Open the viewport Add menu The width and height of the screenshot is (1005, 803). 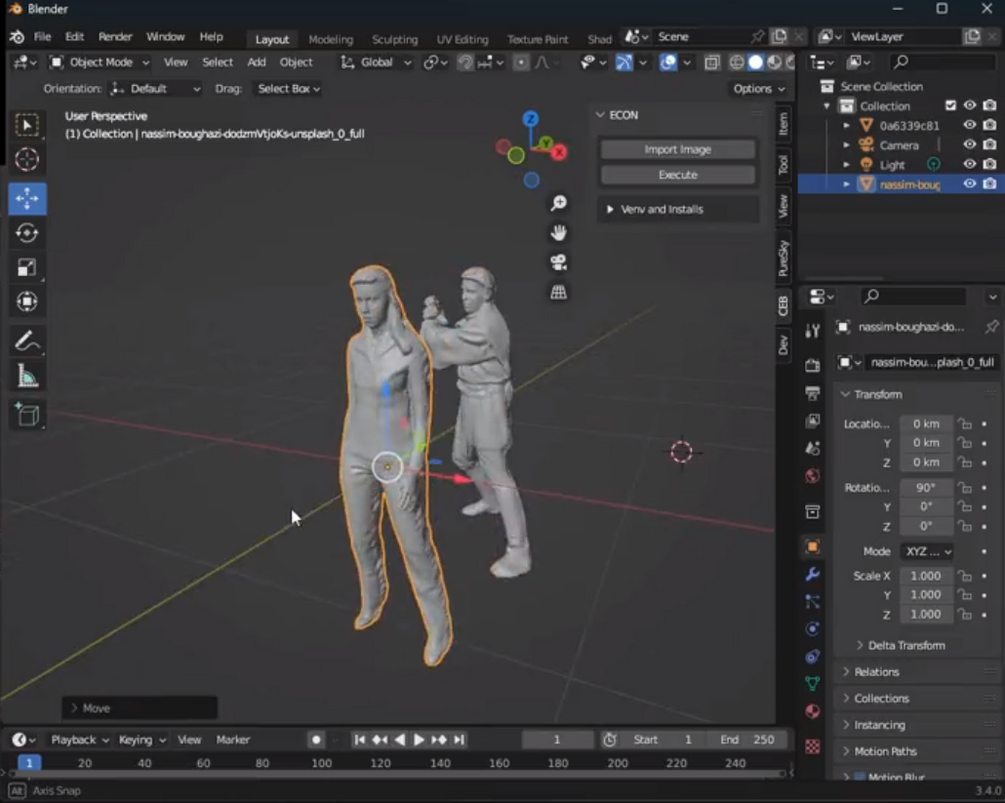coord(256,62)
